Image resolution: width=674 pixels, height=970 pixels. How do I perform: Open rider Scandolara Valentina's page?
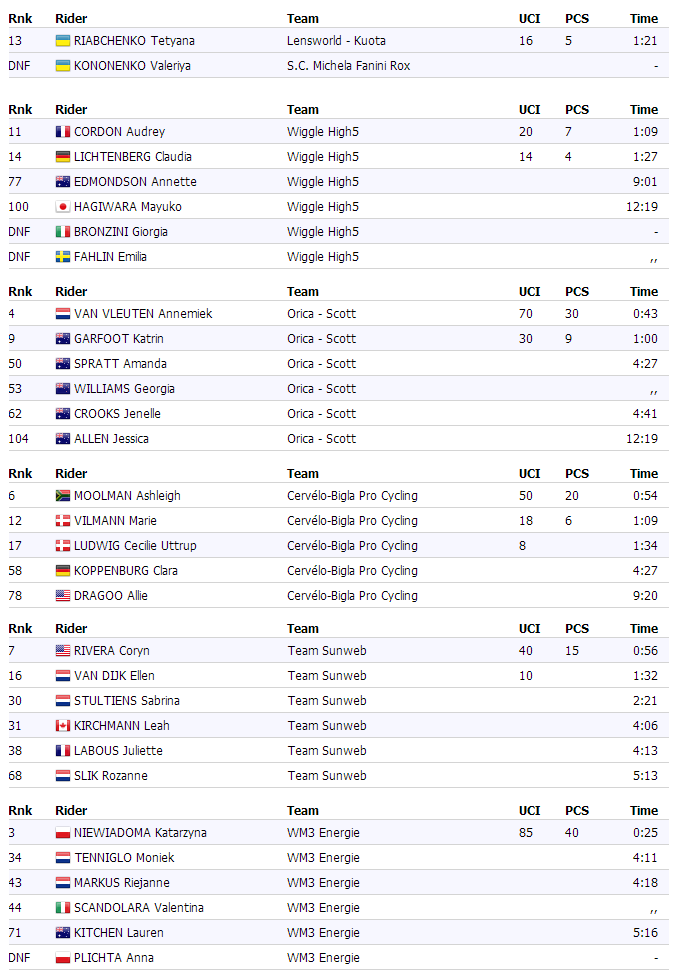138,908
